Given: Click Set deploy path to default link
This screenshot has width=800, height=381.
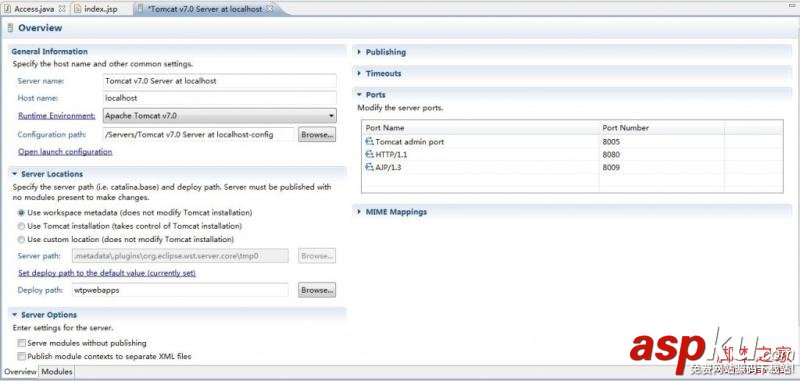Looking at the screenshot, I should click(x=107, y=273).
